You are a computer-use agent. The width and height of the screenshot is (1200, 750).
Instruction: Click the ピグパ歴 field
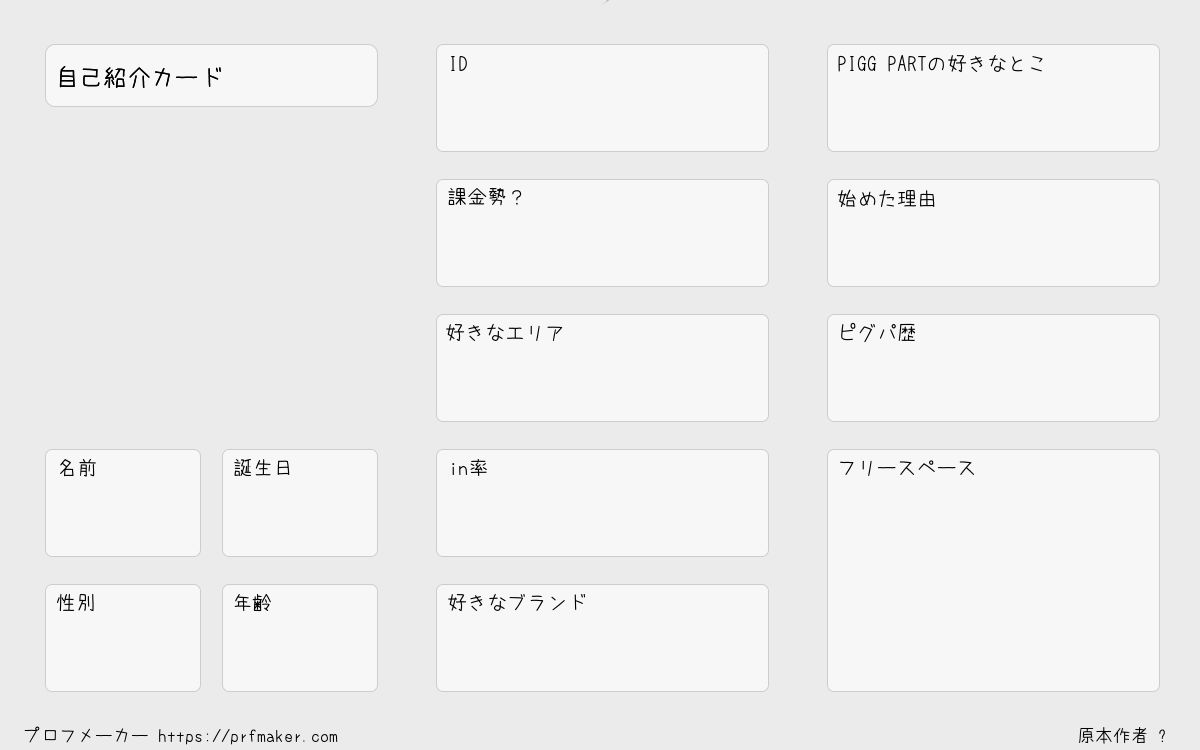pos(993,368)
